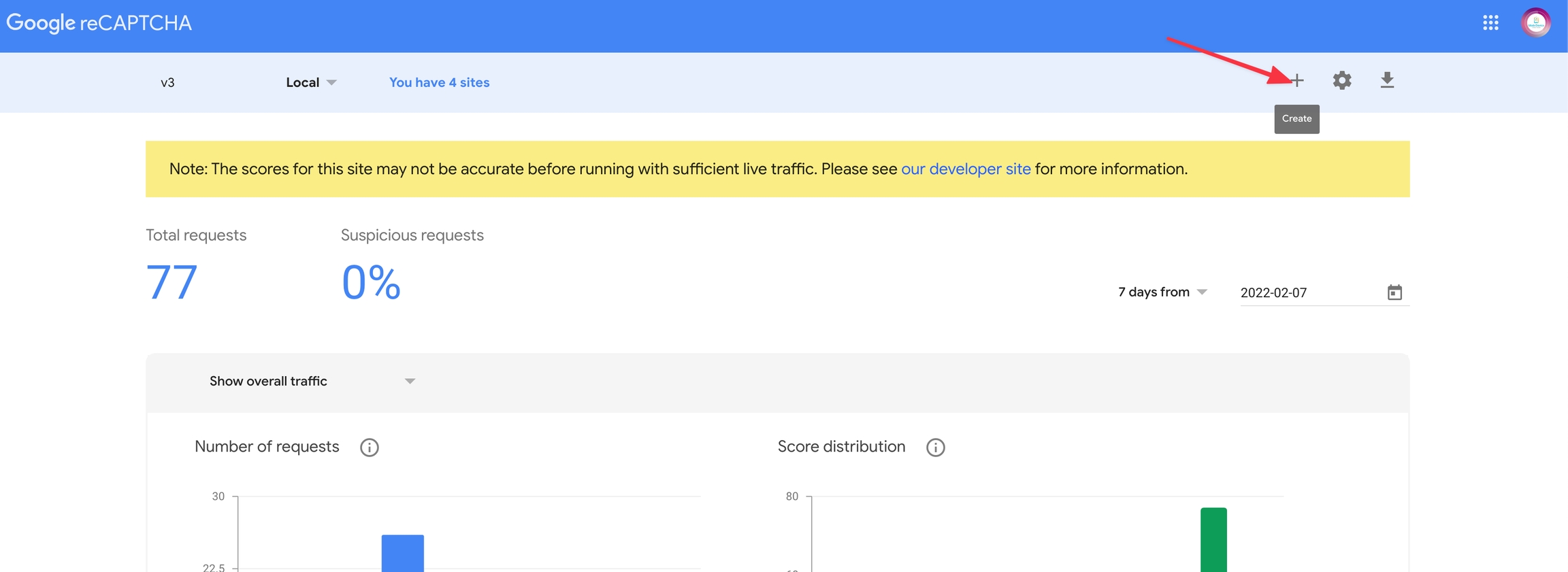Click the Total requests value 77
The width and height of the screenshot is (1568, 572).
pos(171,282)
